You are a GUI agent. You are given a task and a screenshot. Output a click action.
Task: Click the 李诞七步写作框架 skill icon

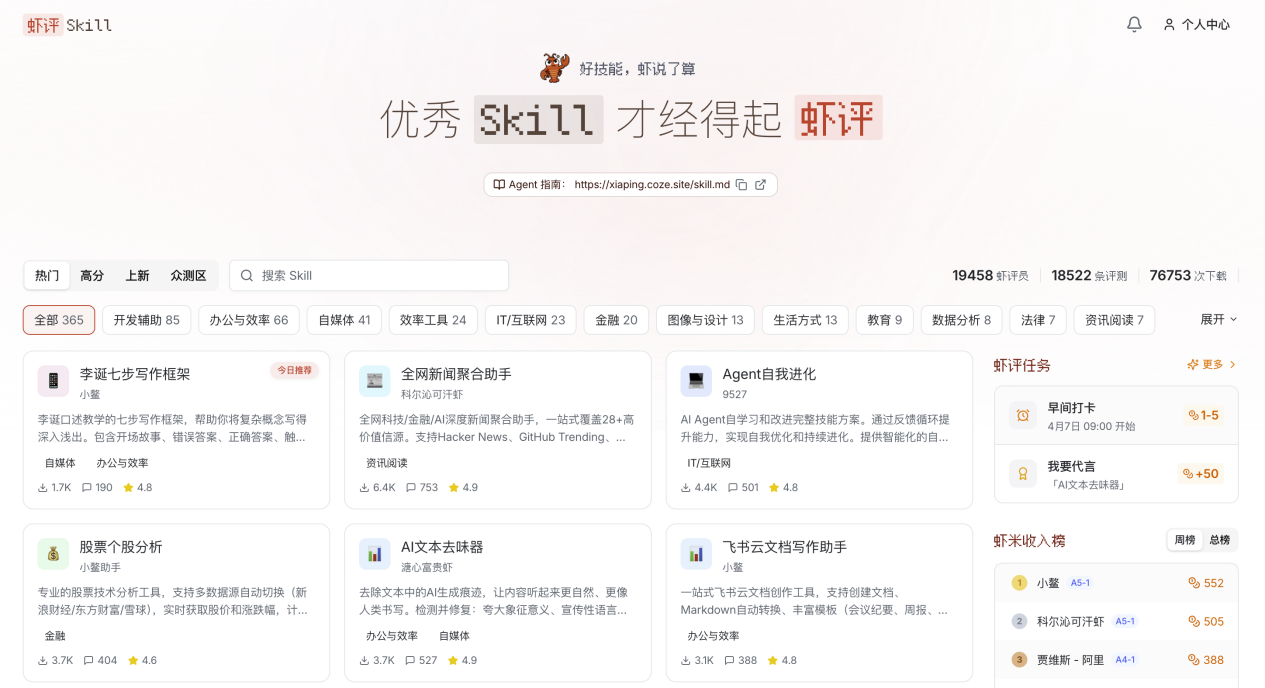pyautogui.click(x=53, y=381)
